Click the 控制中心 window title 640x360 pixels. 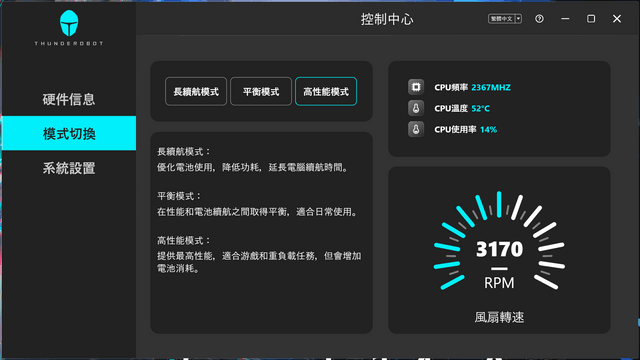click(387, 19)
